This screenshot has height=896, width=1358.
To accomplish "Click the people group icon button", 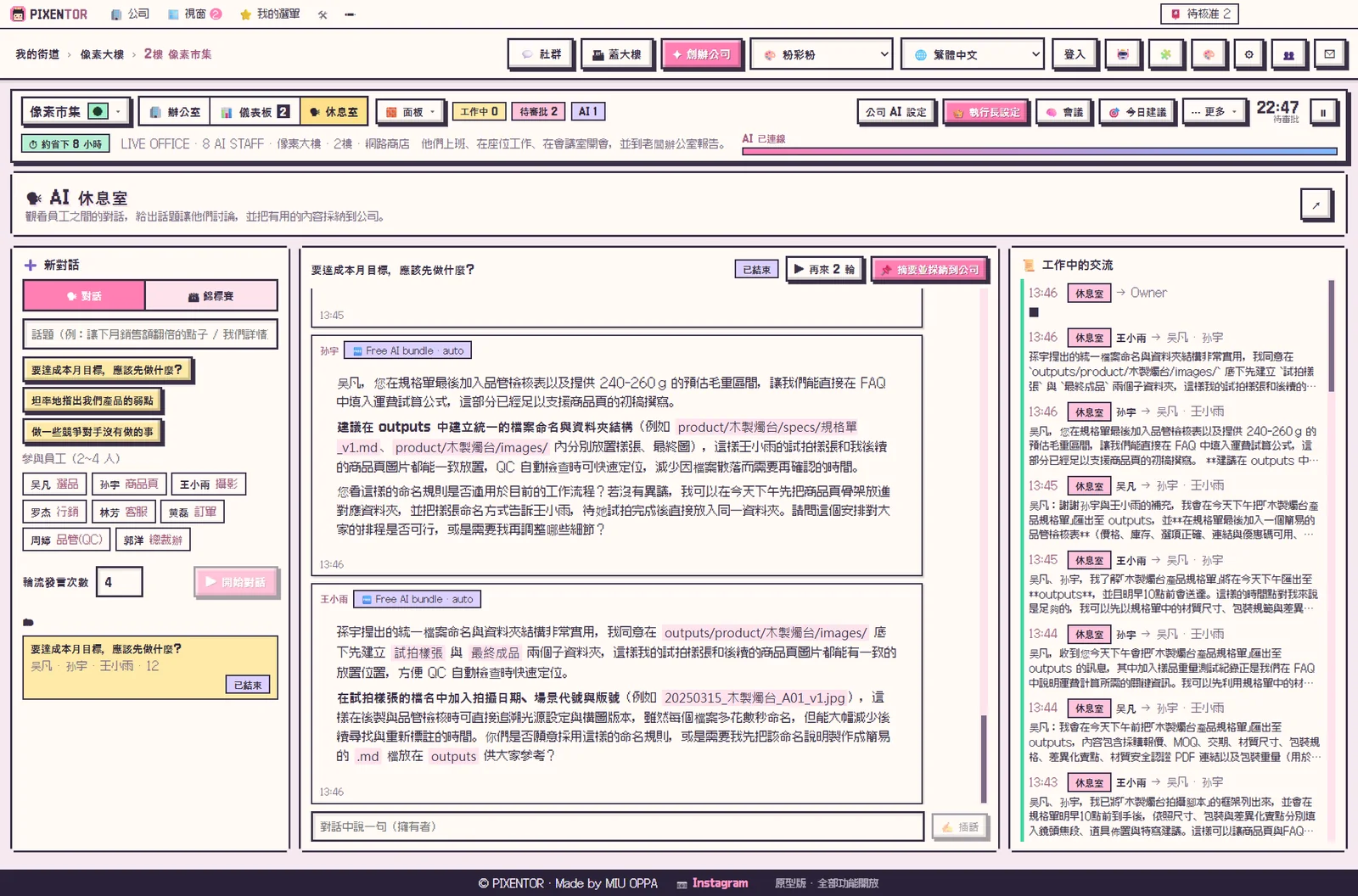I will point(1288,54).
